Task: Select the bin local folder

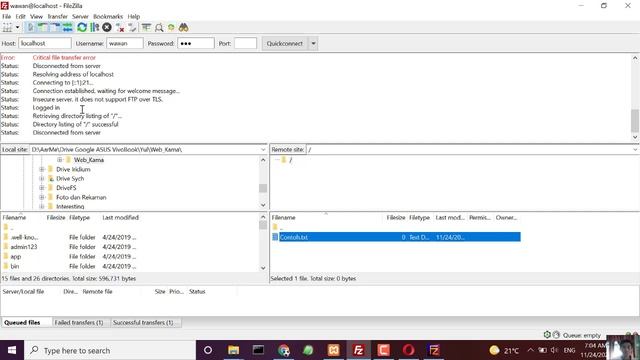Action: (x=15, y=266)
